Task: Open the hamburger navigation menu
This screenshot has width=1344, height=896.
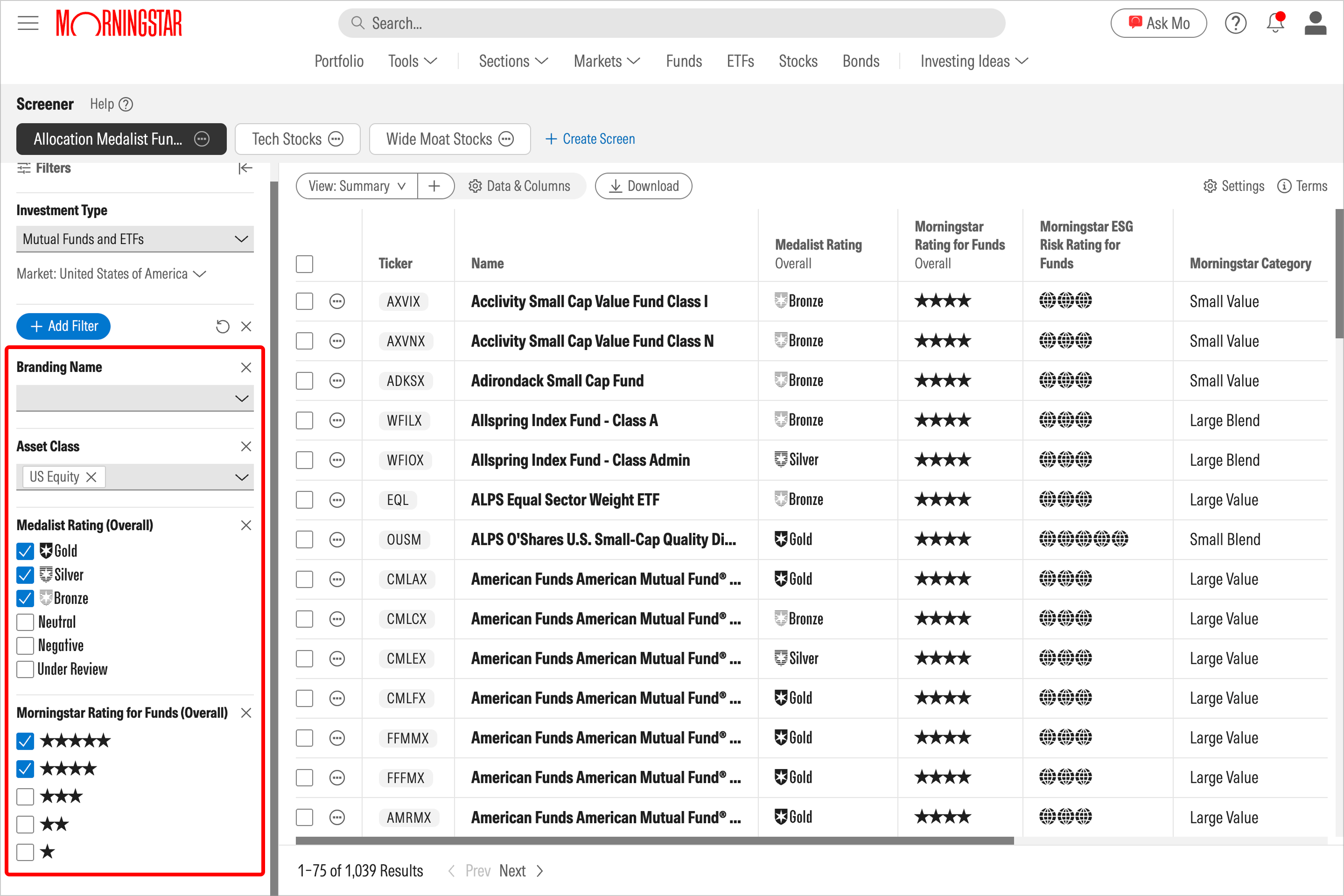Action: coord(28,23)
